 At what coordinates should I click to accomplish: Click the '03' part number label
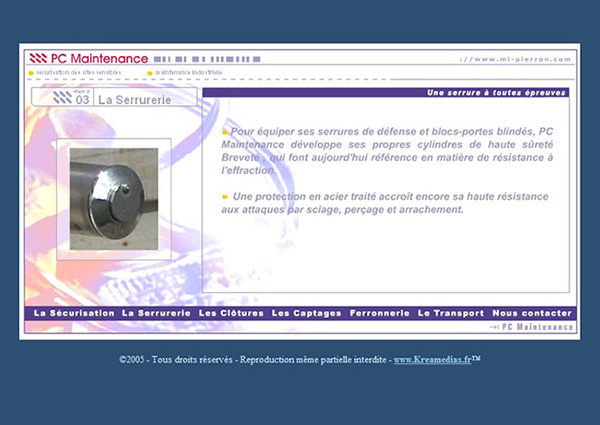click(82, 100)
